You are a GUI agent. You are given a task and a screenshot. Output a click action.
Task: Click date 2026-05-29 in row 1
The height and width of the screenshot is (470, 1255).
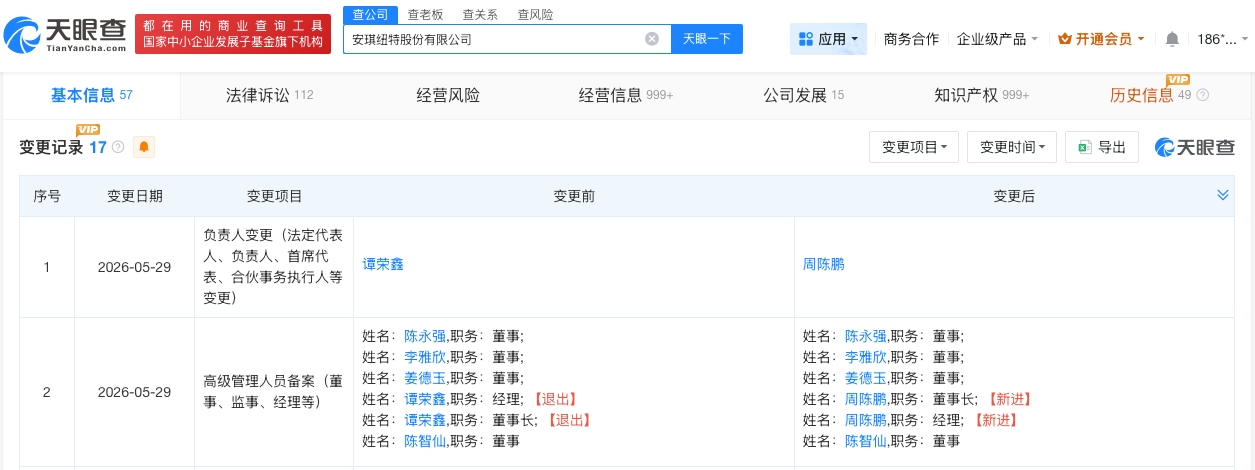tap(135, 267)
